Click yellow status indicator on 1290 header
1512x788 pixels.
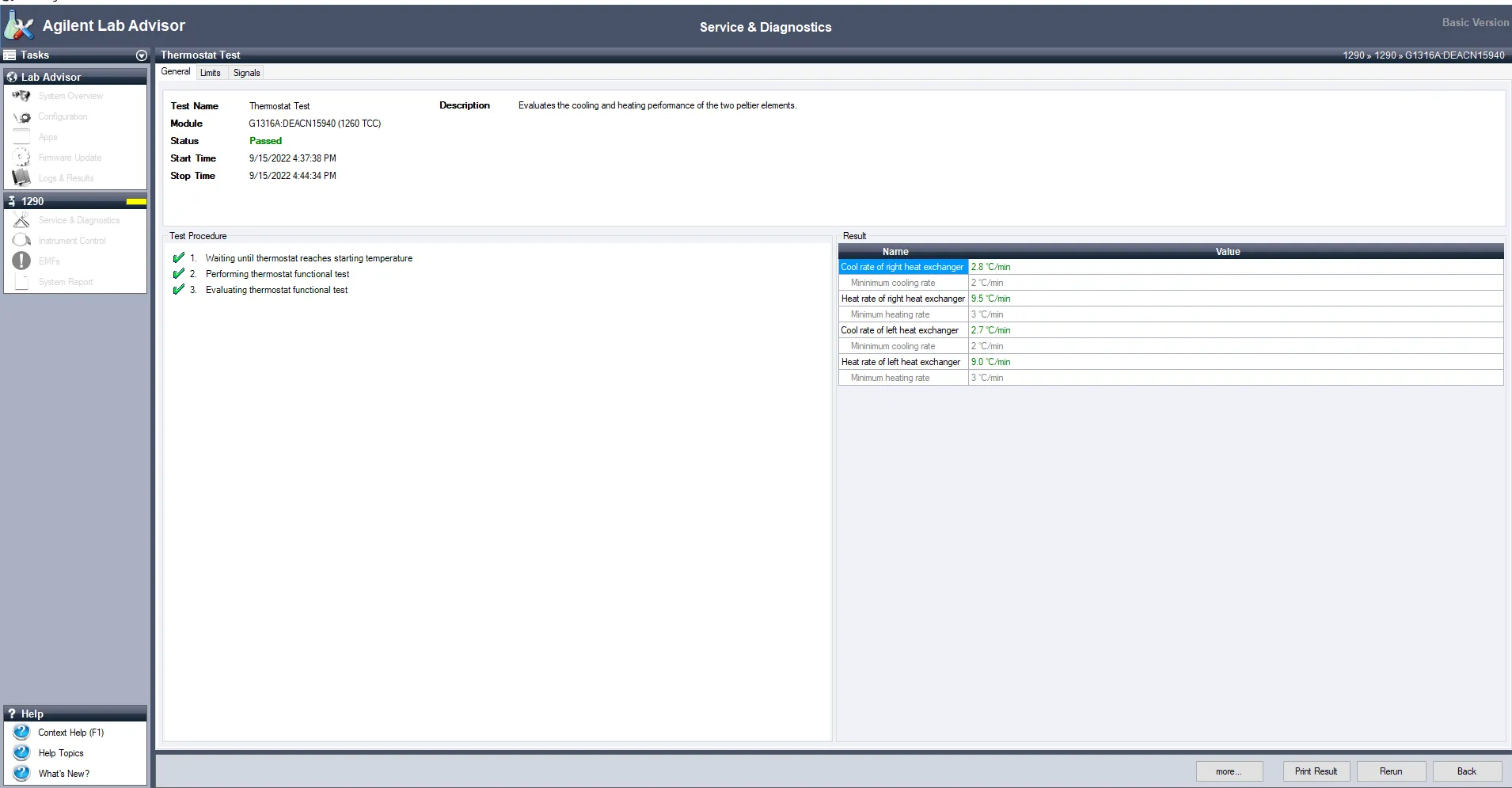136,202
